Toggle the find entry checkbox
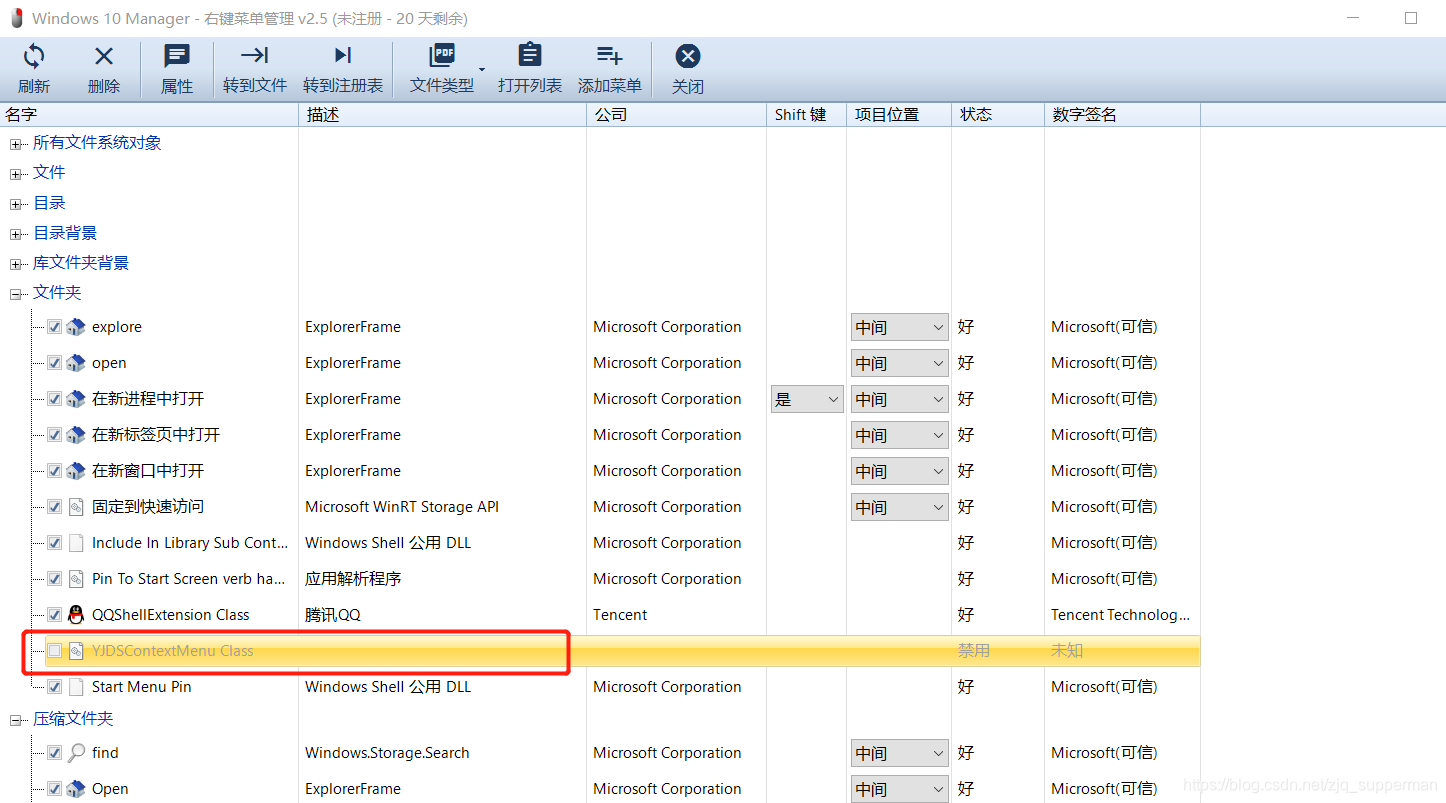 pos(54,753)
